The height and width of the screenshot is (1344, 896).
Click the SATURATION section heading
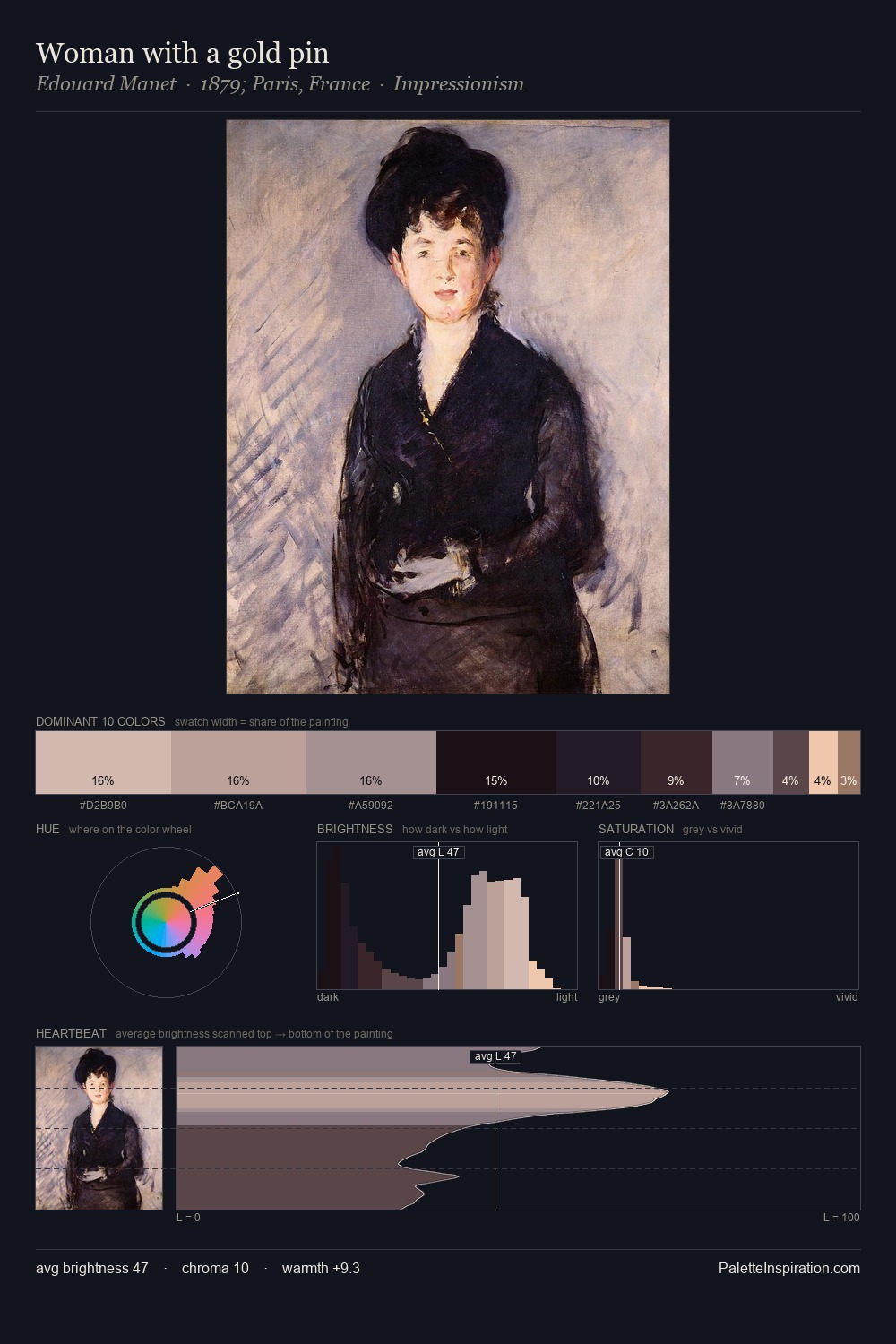(x=636, y=829)
